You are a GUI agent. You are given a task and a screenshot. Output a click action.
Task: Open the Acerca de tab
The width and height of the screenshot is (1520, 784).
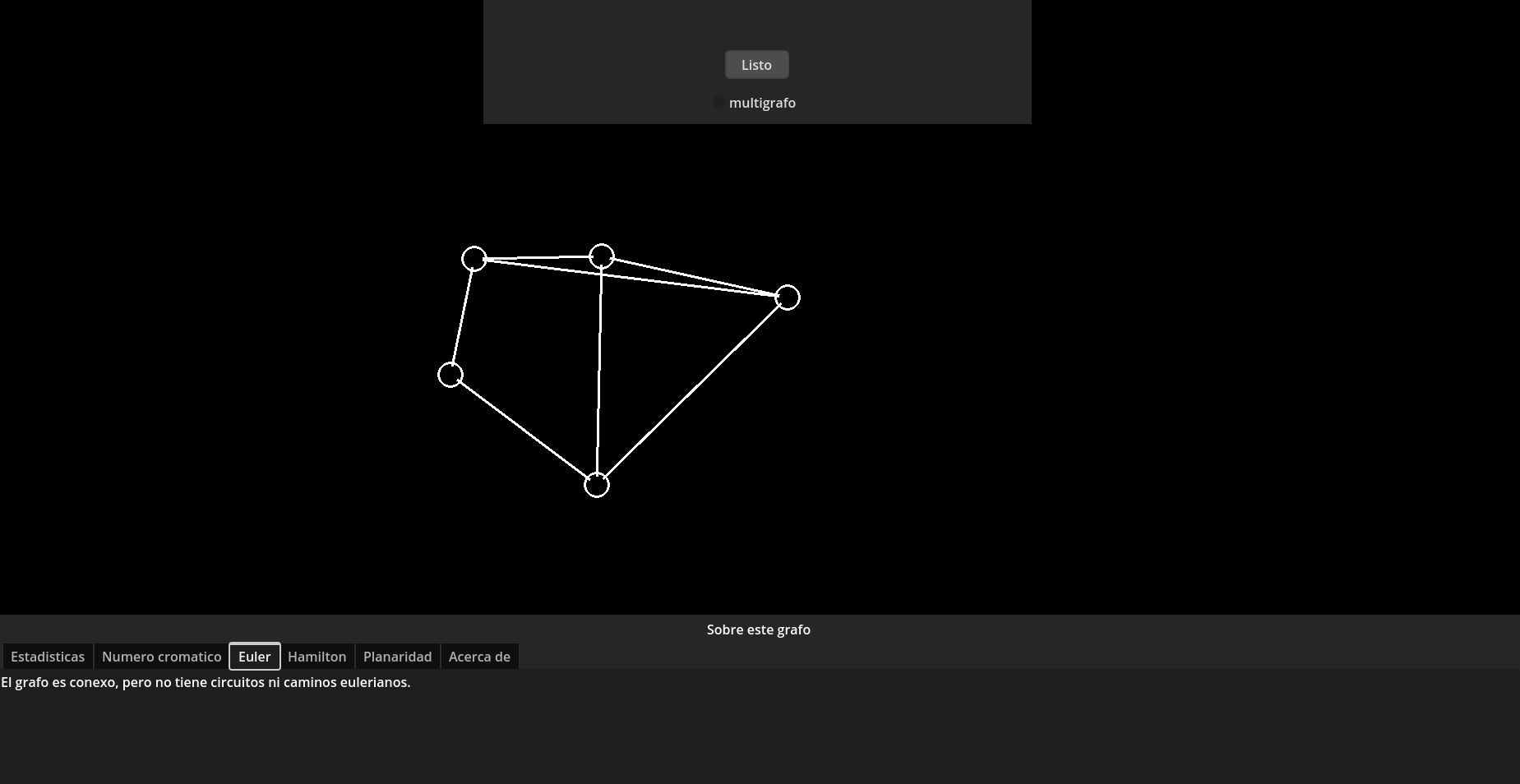pyautogui.click(x=479, y=656)
